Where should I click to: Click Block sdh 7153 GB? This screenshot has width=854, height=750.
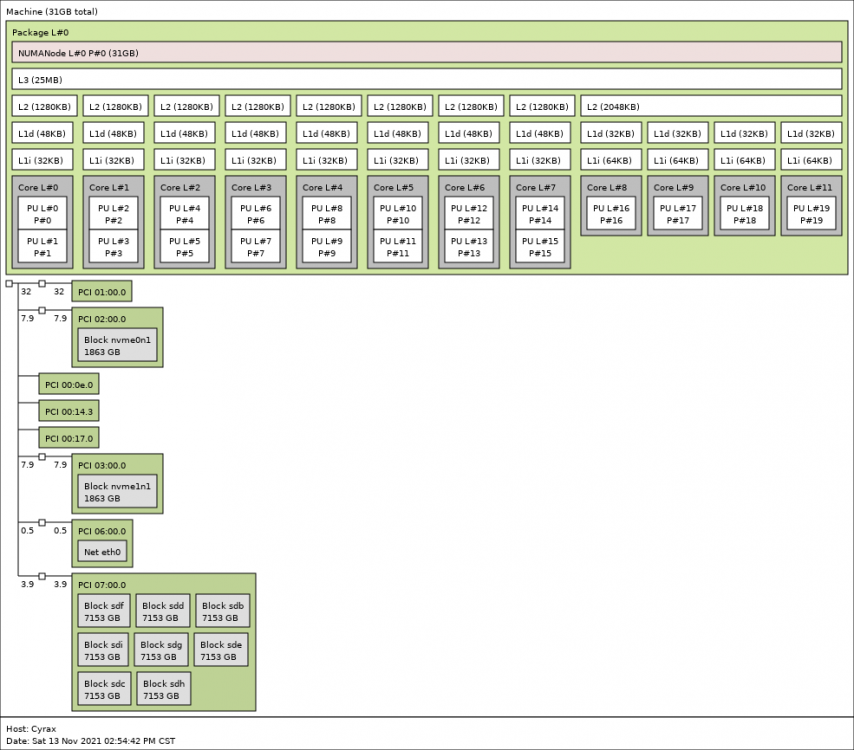[163, 689]
